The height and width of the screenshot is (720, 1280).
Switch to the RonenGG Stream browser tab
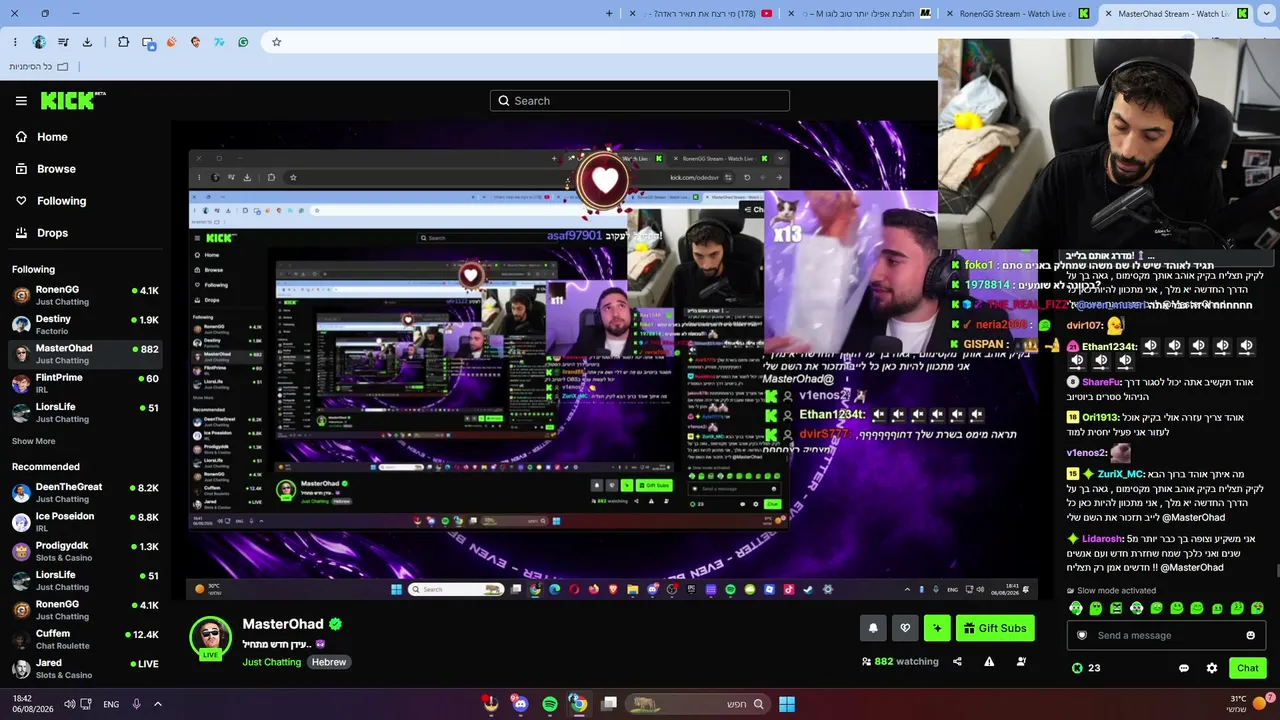1016,13
